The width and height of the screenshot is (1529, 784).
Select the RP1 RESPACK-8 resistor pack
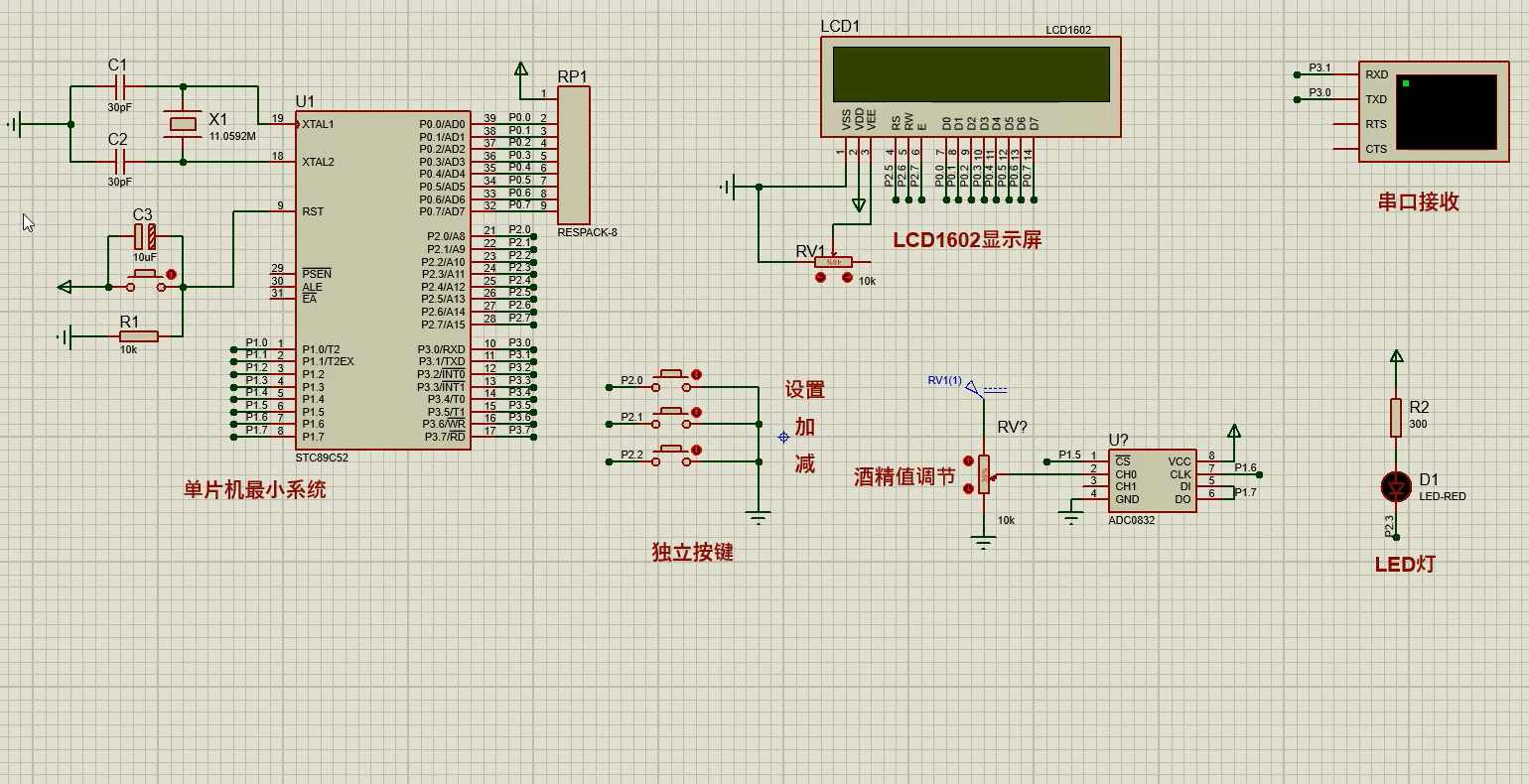[x=573, y=155]
